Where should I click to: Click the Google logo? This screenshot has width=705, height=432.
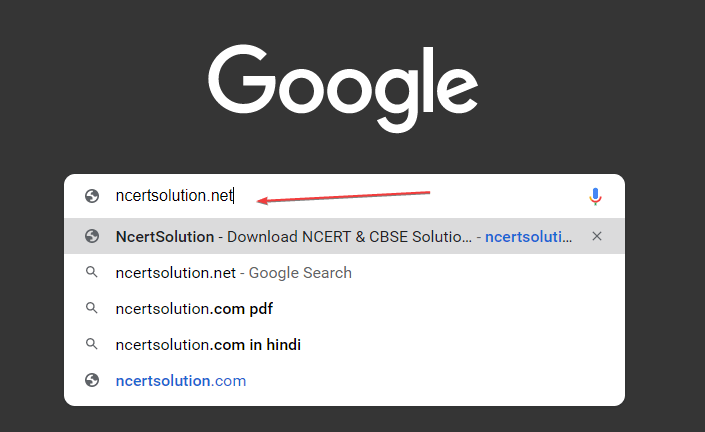[x=343, y=89]
